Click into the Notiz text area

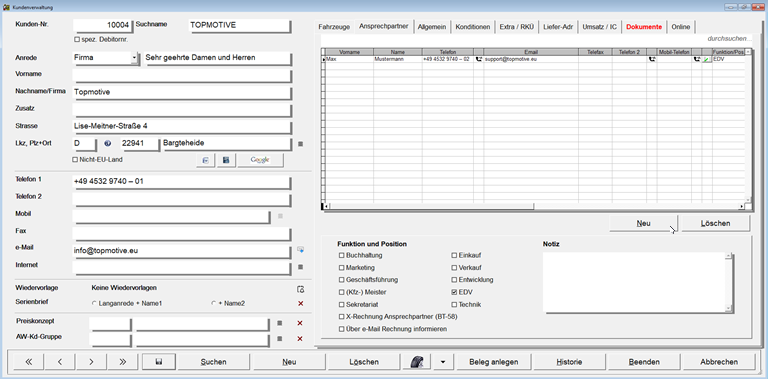tap(634, 282)
